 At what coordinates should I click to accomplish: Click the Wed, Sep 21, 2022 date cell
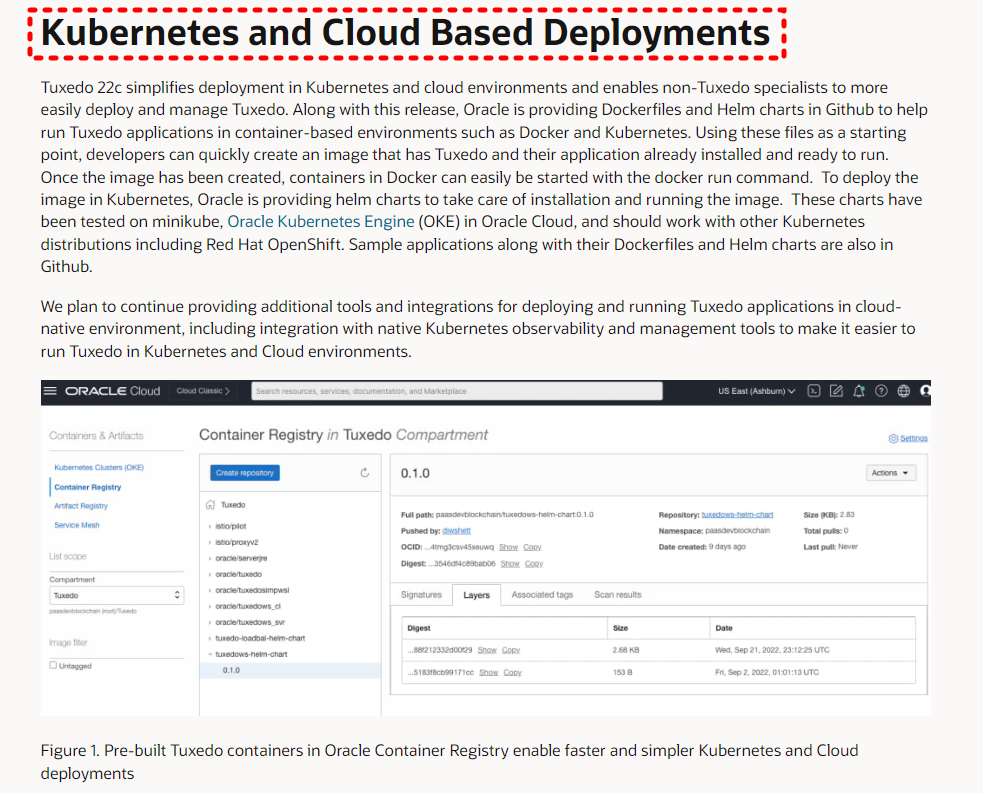click(x=772, y=650)
